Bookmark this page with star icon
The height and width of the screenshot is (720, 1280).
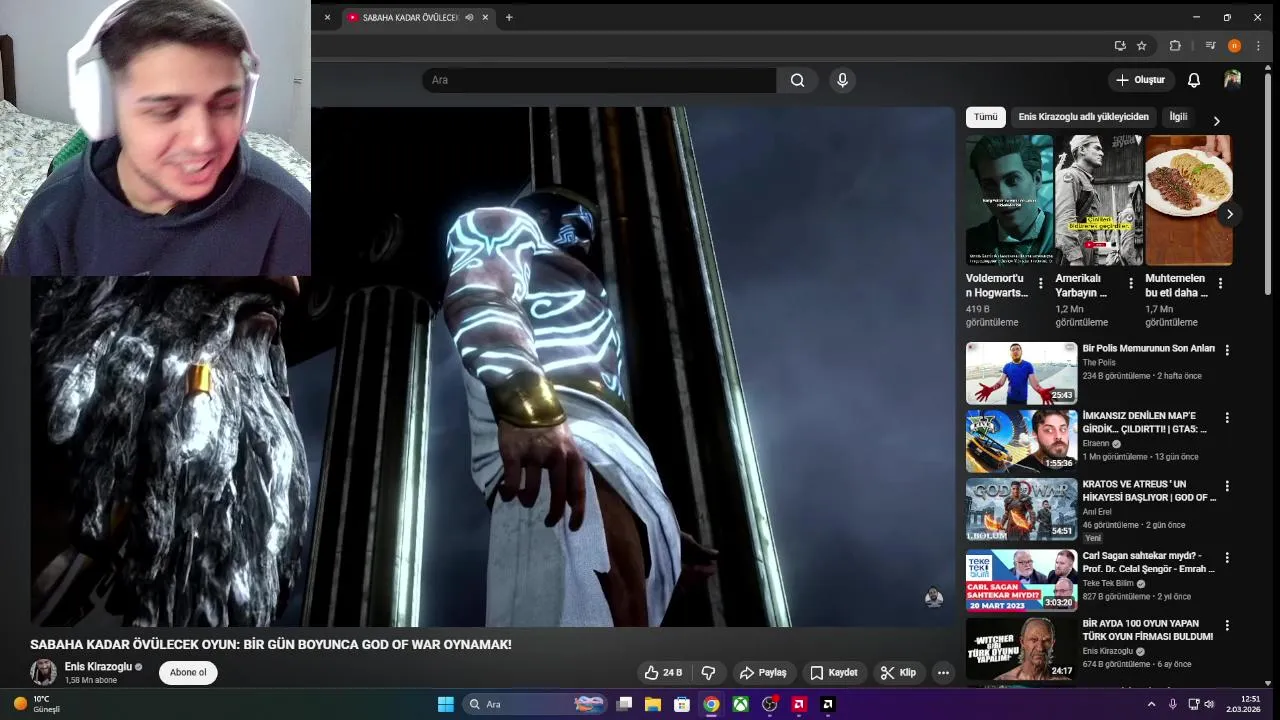(1142, 45)
